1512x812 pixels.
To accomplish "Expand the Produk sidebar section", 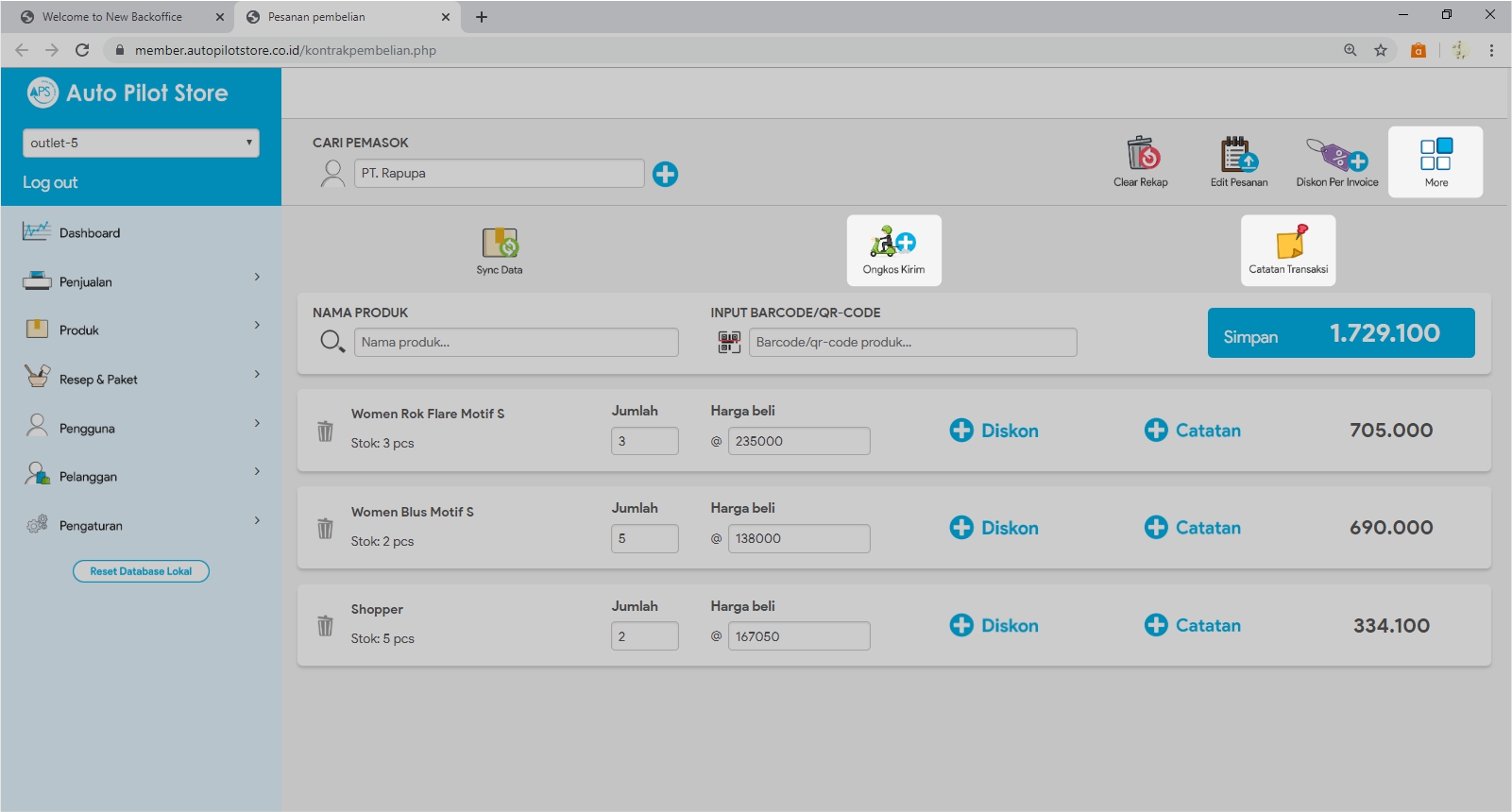I will coord(140,330).
